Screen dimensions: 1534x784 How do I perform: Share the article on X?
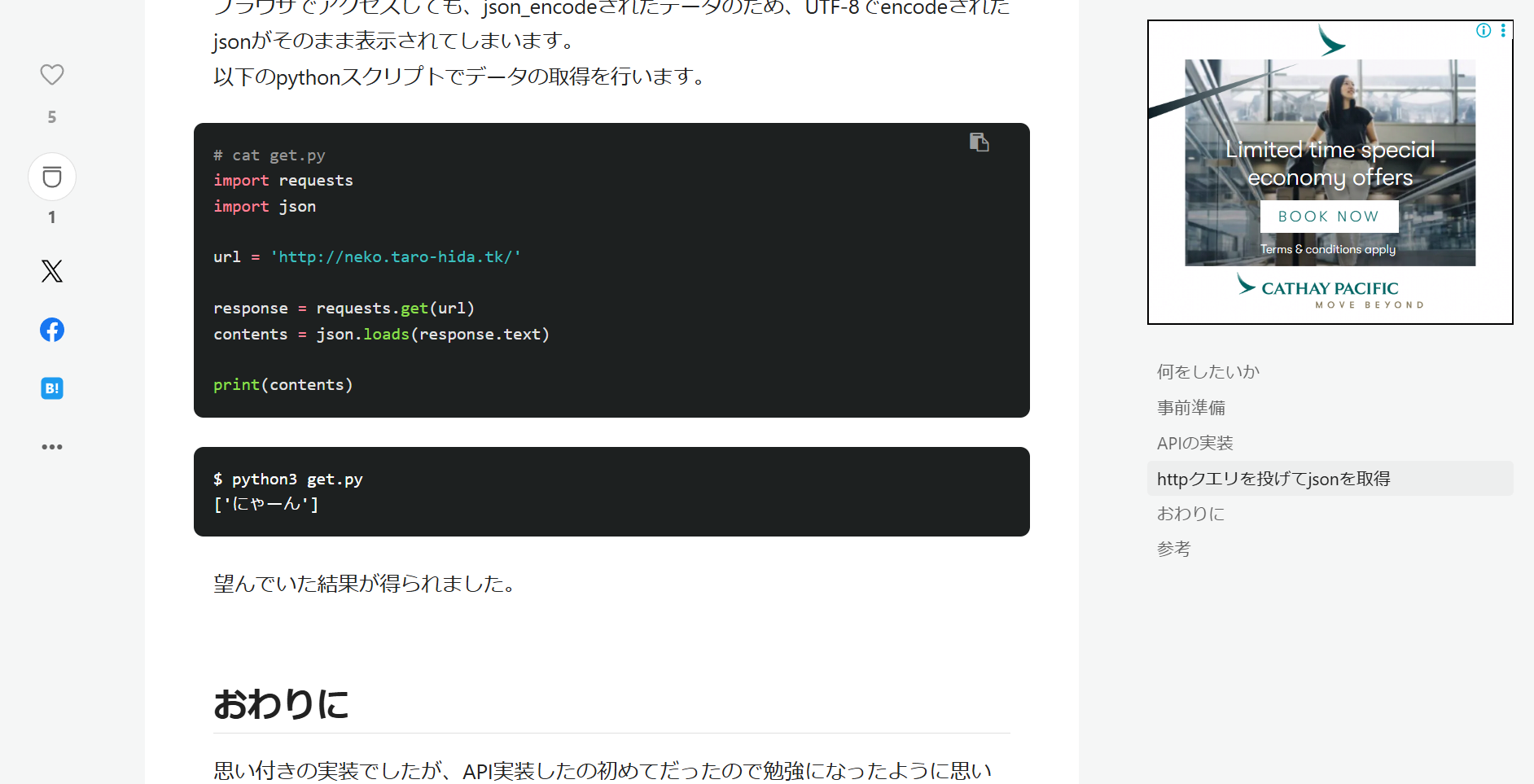(51, 271)
